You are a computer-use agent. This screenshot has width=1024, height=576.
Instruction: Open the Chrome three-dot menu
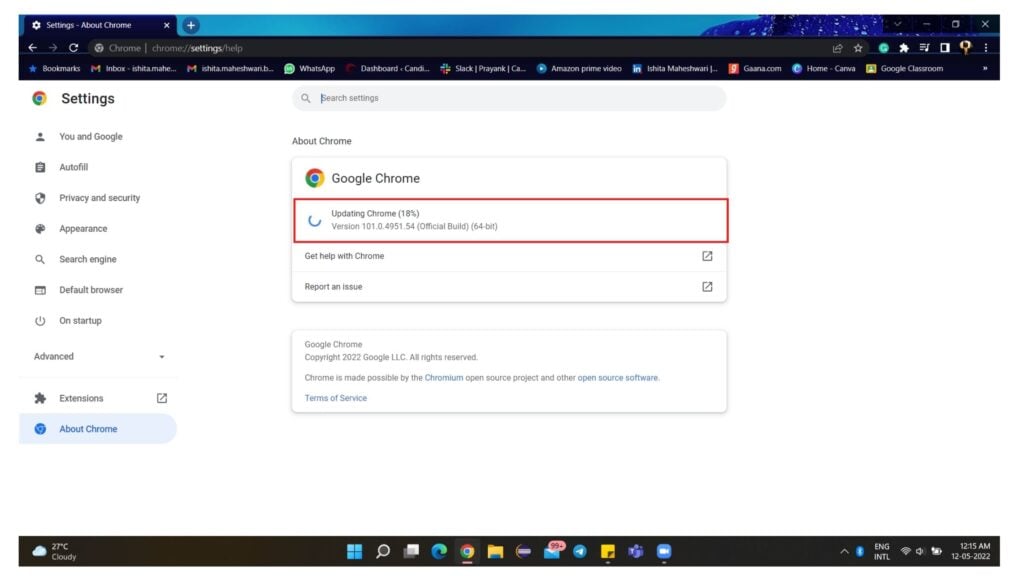(x=985, y=48)
